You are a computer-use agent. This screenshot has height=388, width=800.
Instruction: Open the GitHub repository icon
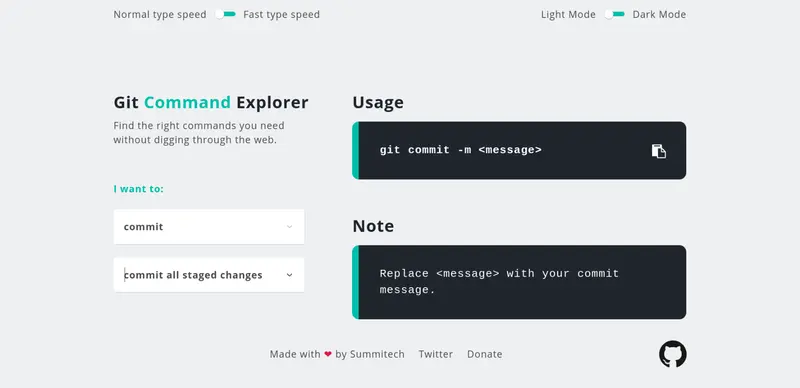pyautogui.click(x=672, y=354)
